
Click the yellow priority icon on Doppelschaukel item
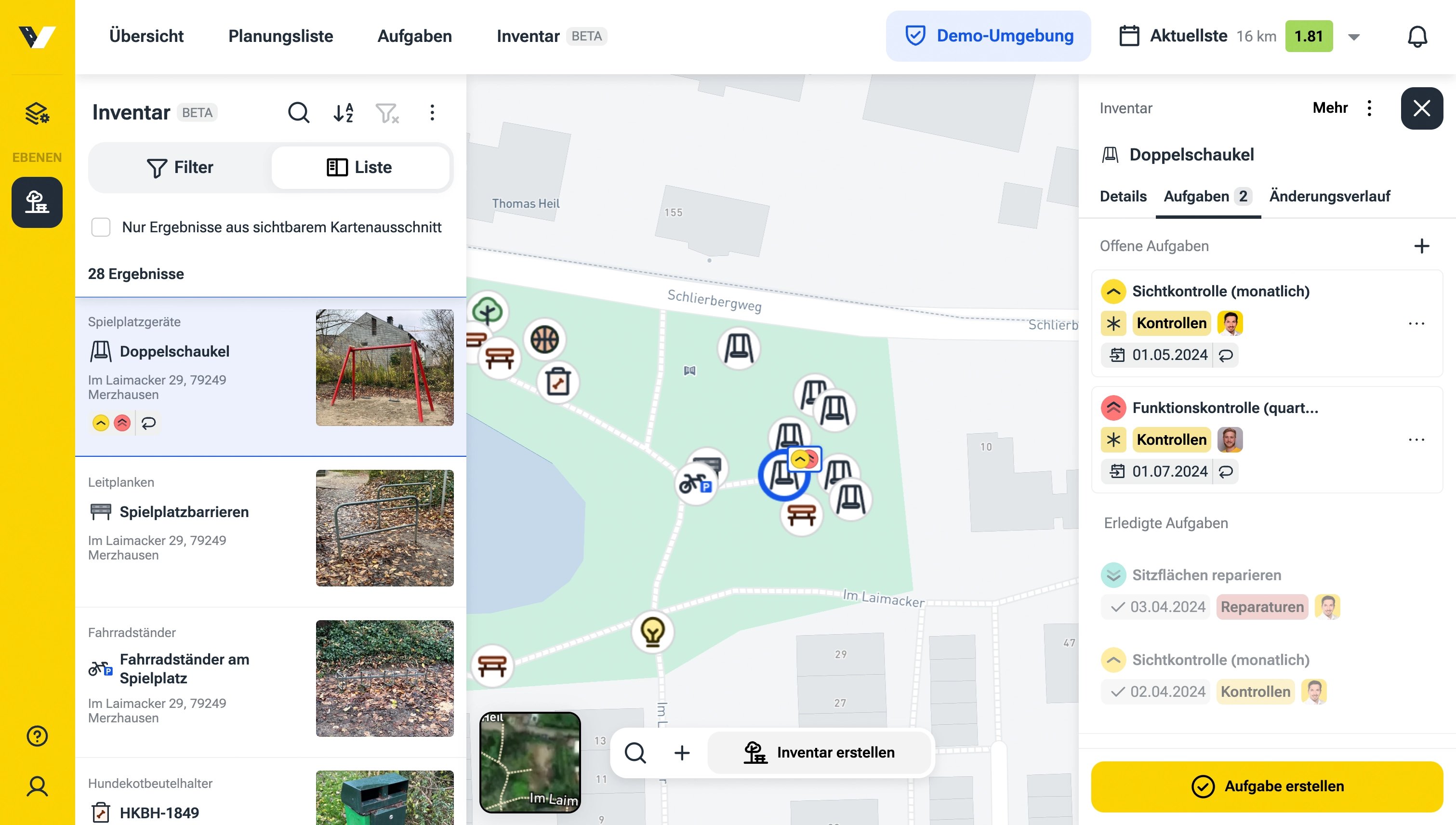101,423
